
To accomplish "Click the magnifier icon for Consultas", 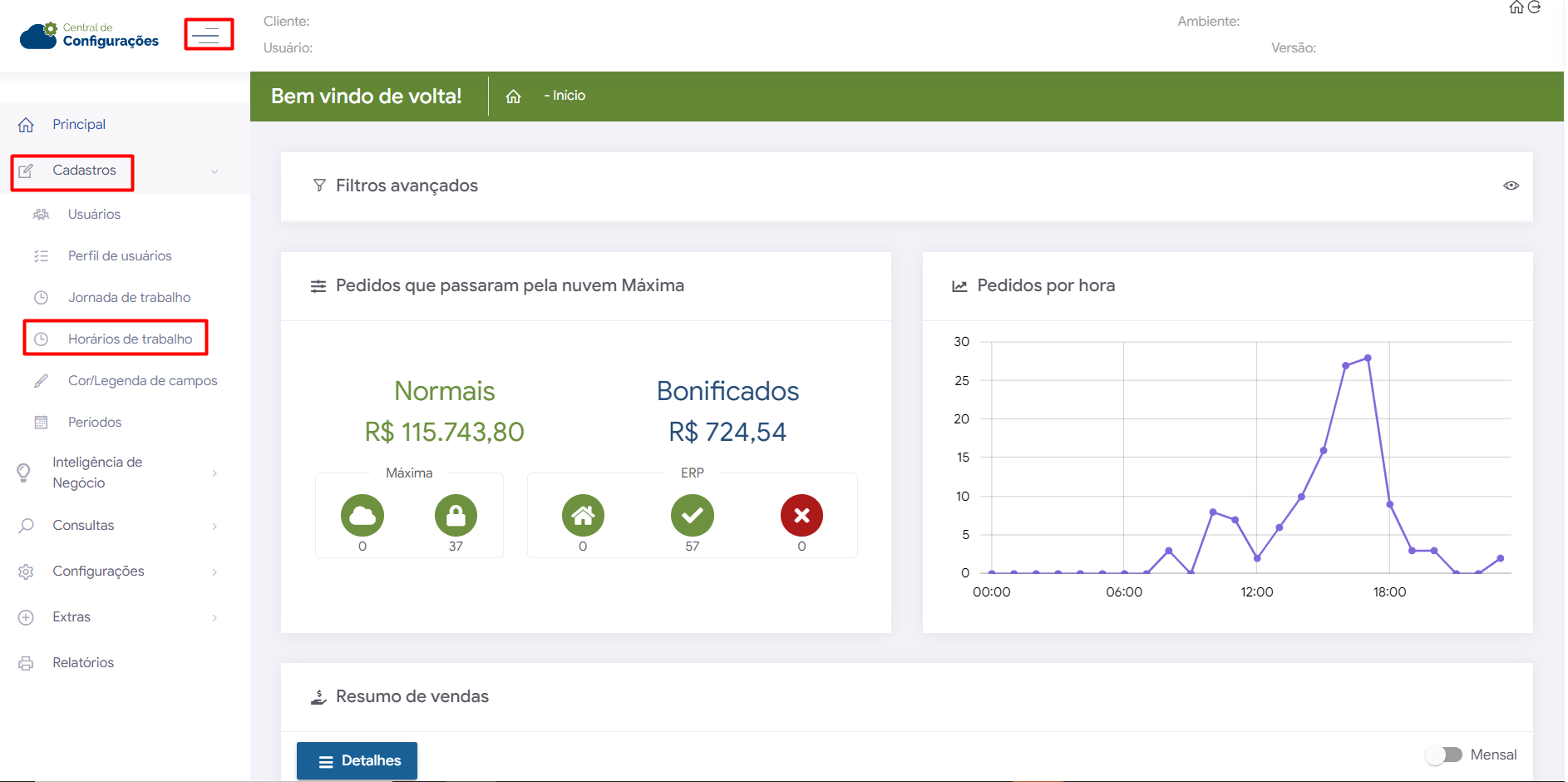I will point(26,526).
